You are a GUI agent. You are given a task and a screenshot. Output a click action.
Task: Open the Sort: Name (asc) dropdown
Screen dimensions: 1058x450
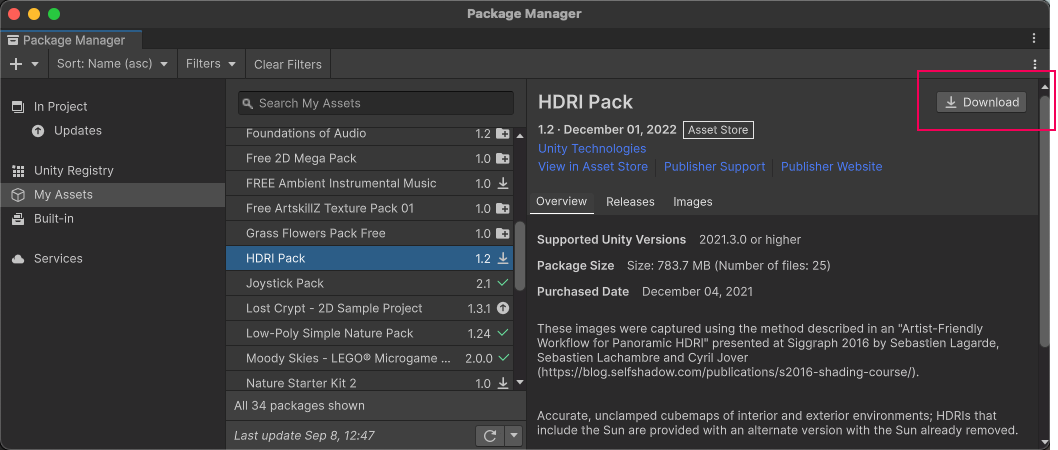coord(111,64)
